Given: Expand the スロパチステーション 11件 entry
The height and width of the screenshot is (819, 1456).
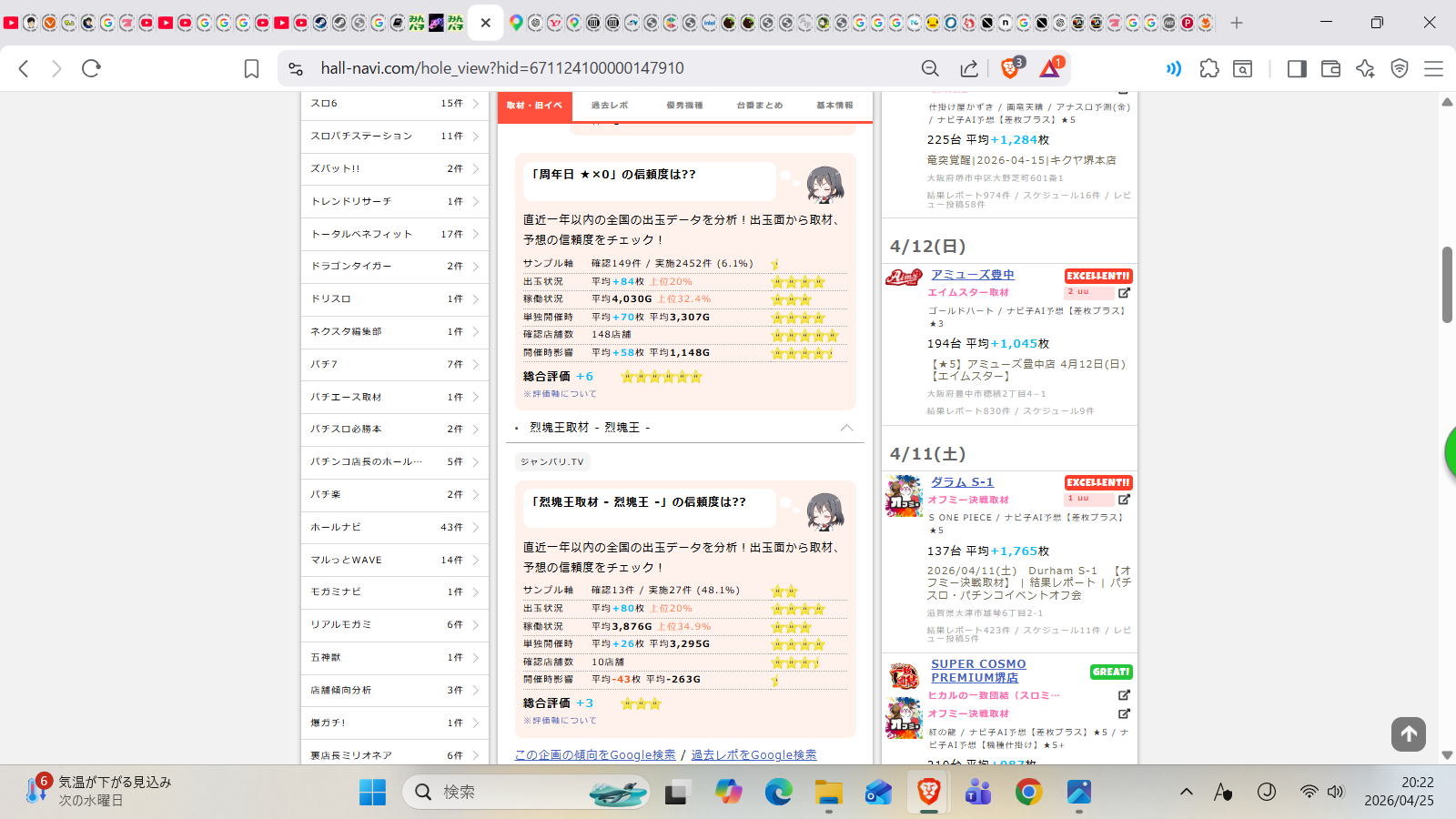Looking at the screenshot, I should tap(394, 136).
